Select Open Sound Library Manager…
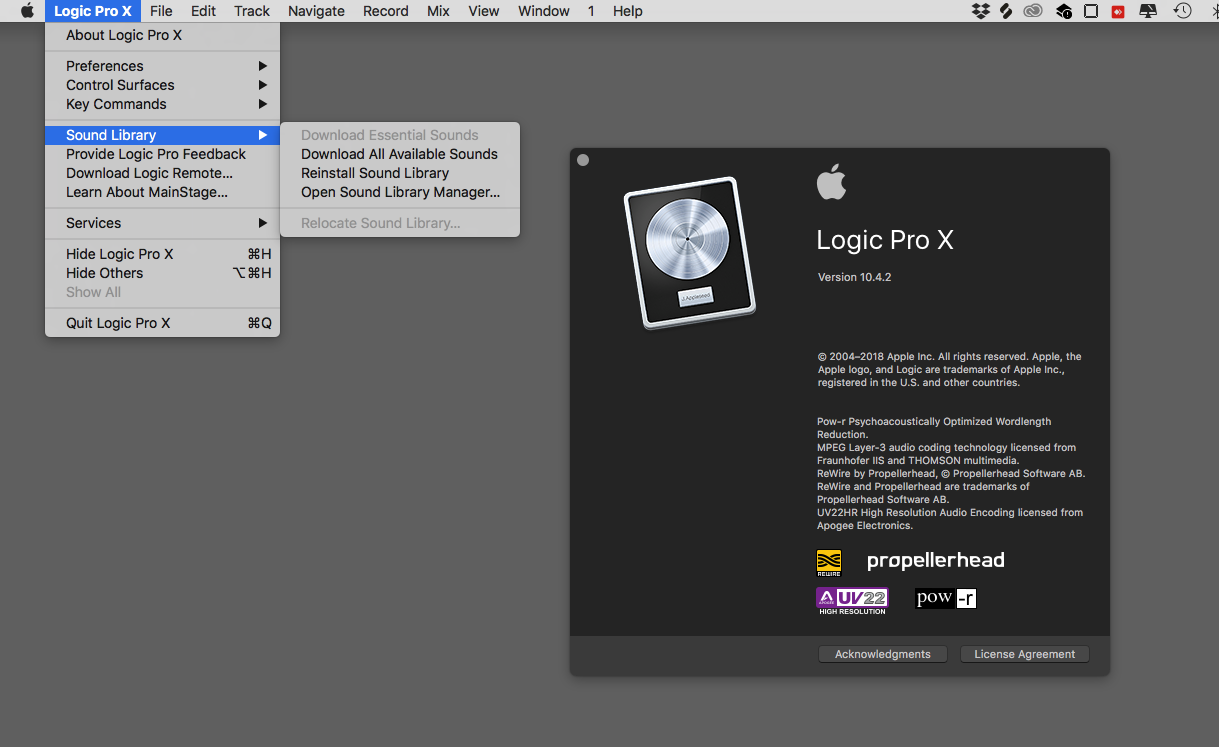 pyautogui.click(x=400, y=192)
